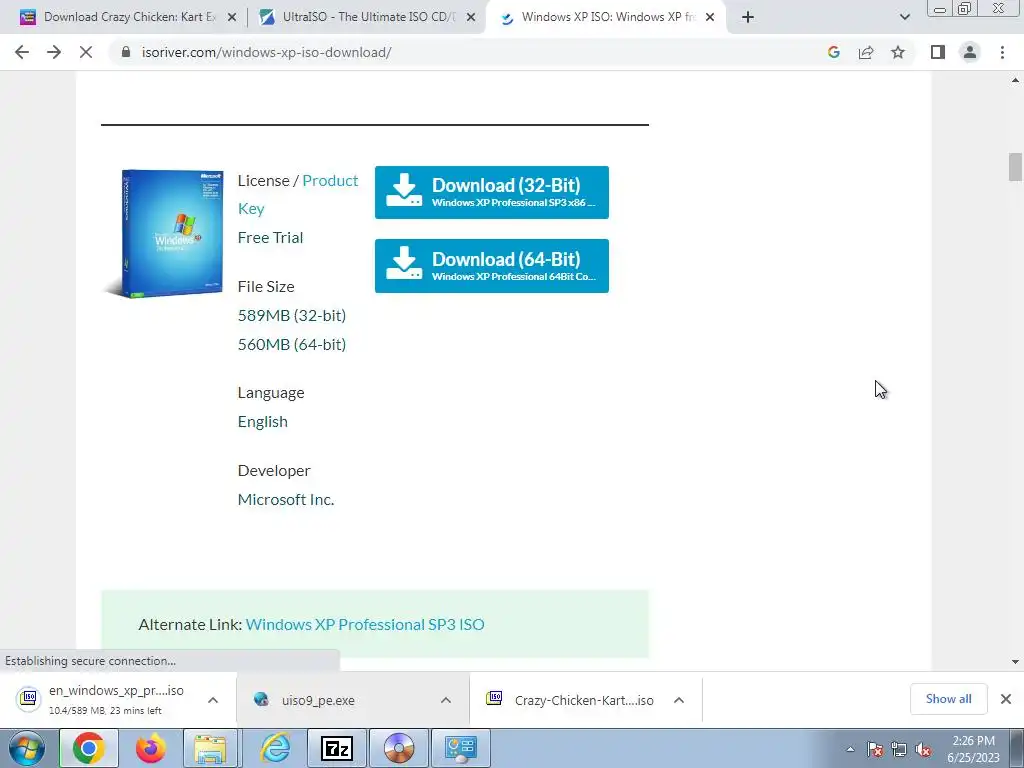Image resolution: width=1024 pixels, height=768 pixels.
Task: Switch to the Crazy Chicken Kart tab
Action: tap(129, 17)
